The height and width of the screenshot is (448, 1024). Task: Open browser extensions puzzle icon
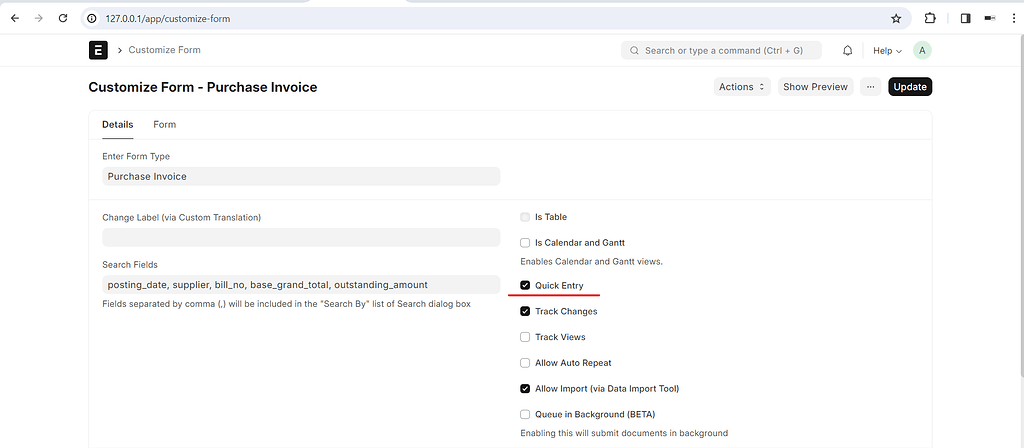pyautogui.click(x=930, y=18)
